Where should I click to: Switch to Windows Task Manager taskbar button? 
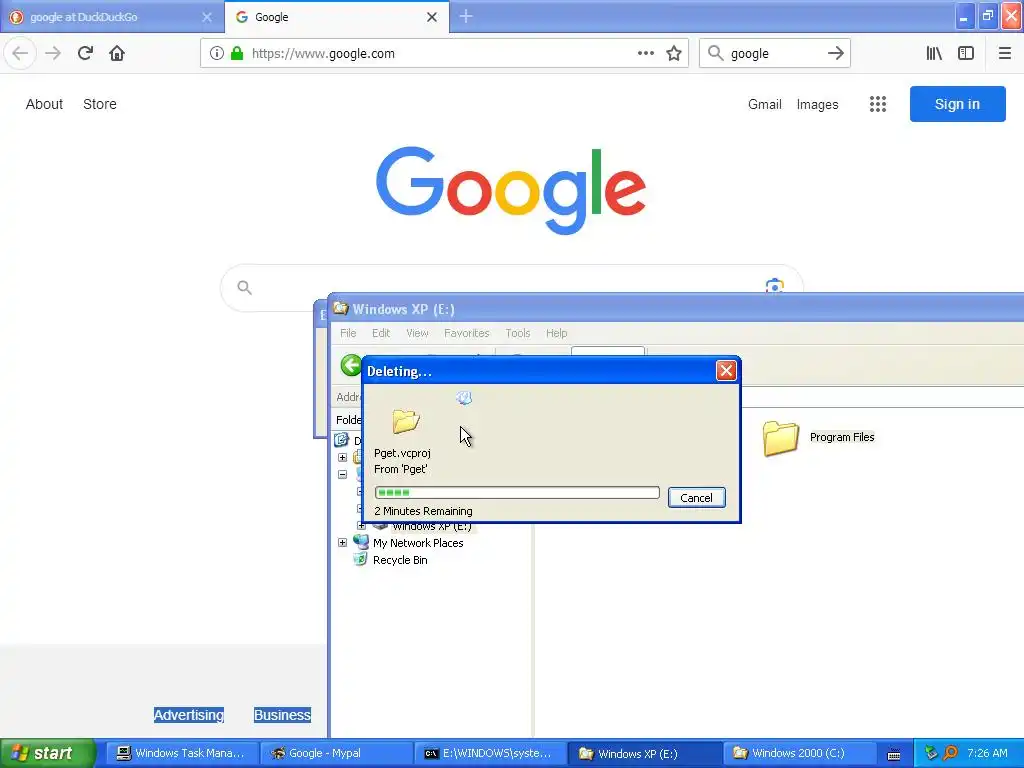coord(181,753)
